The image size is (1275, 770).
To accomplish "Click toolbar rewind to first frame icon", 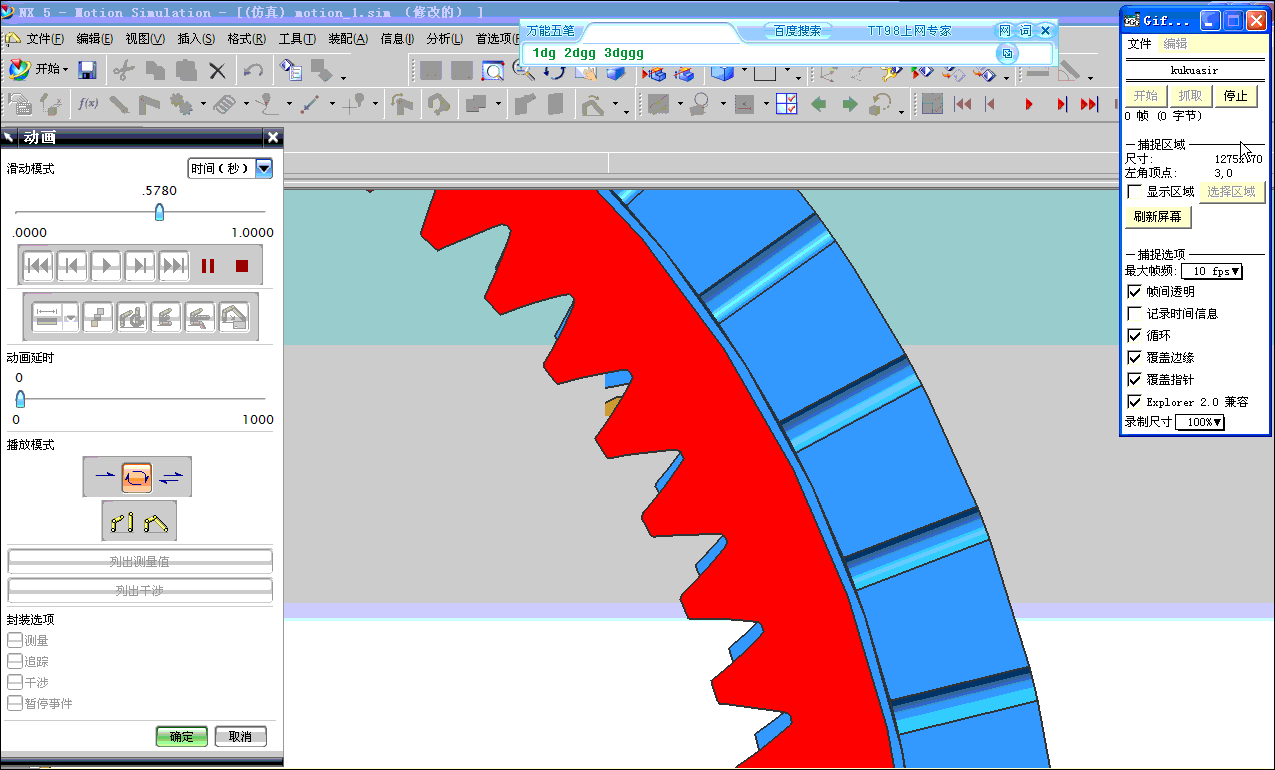I will [963, 104].
